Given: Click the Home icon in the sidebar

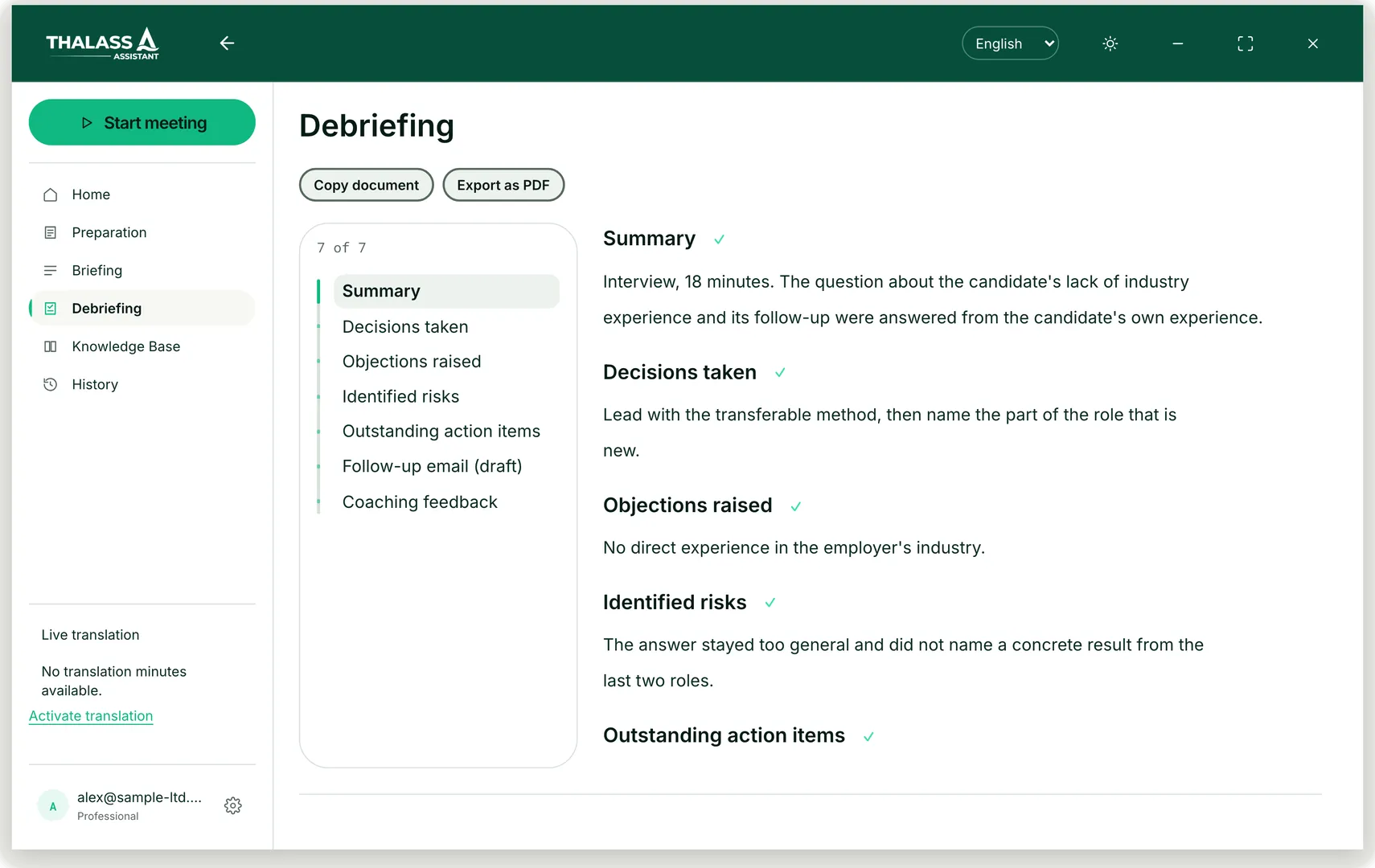Looking at the screenshot, I should coord(50,194).
